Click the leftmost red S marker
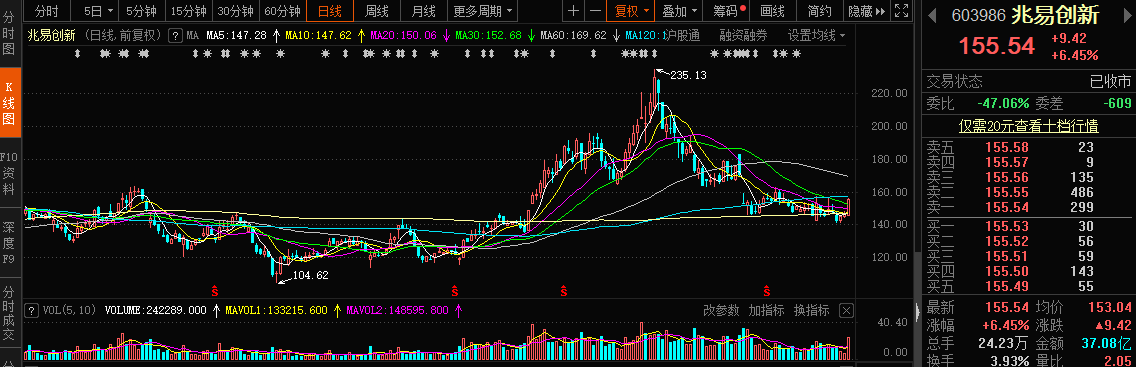Screen dimensions: 1136x367 coord(214,291)
